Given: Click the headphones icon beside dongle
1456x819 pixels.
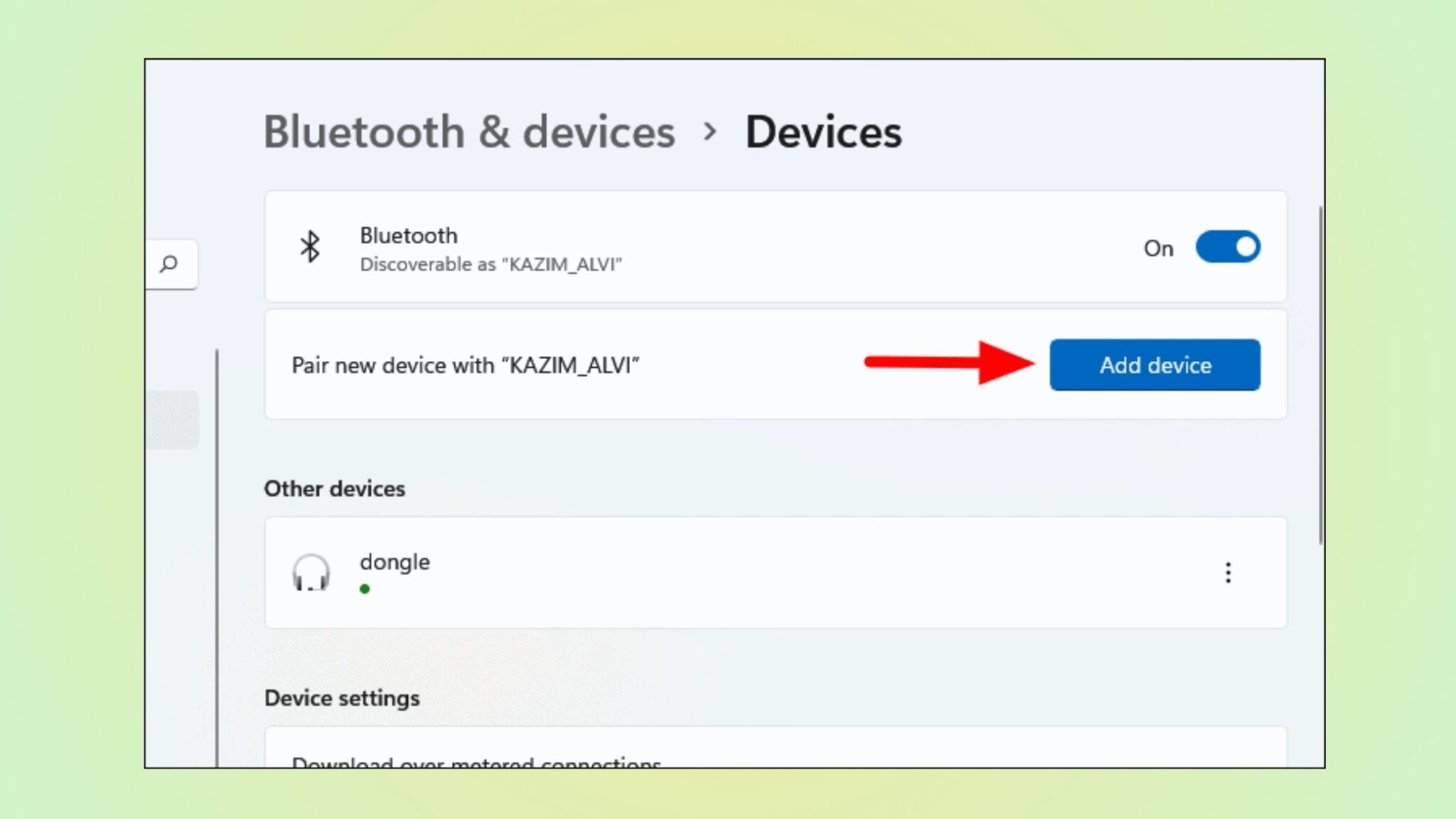Looking at the screenshot, I should click(x=311, y=572).
